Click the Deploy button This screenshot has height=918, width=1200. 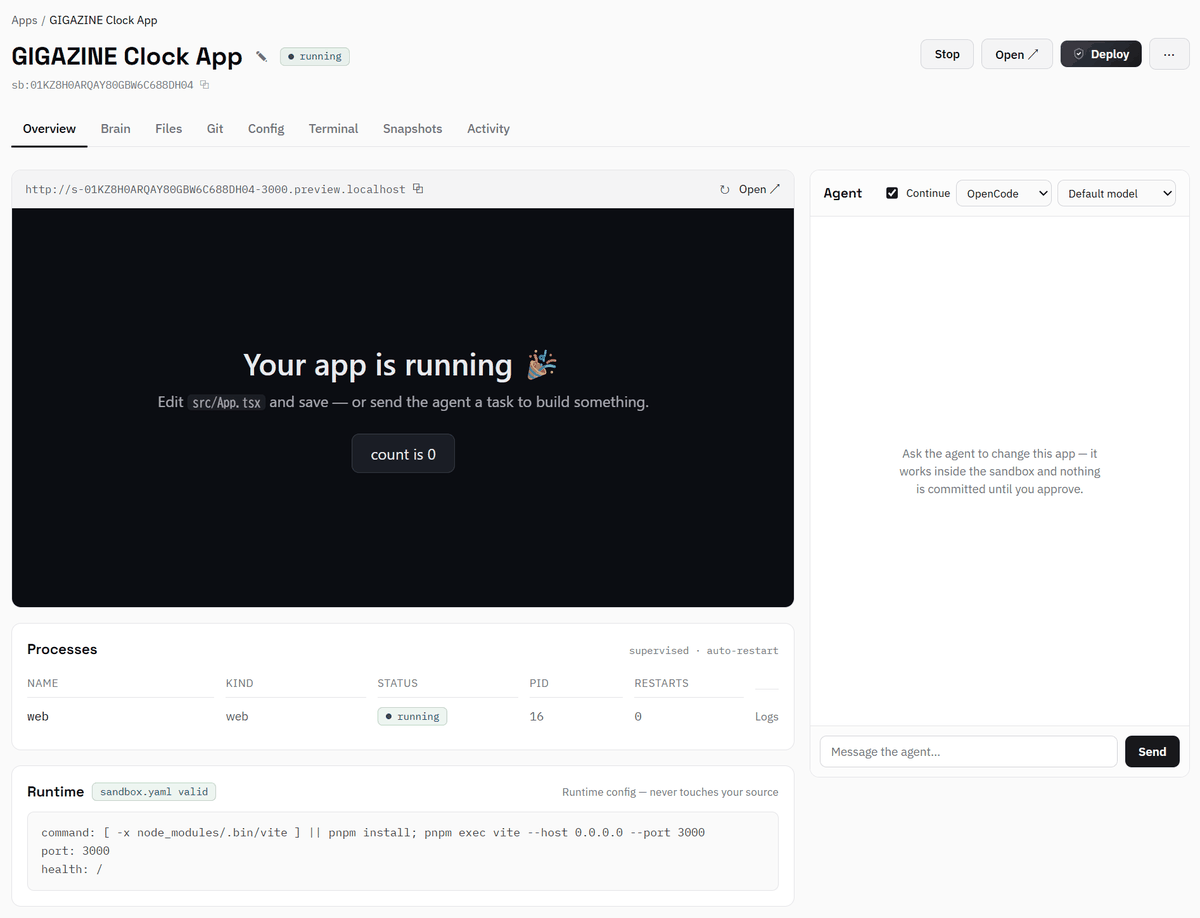(1101, 54)
